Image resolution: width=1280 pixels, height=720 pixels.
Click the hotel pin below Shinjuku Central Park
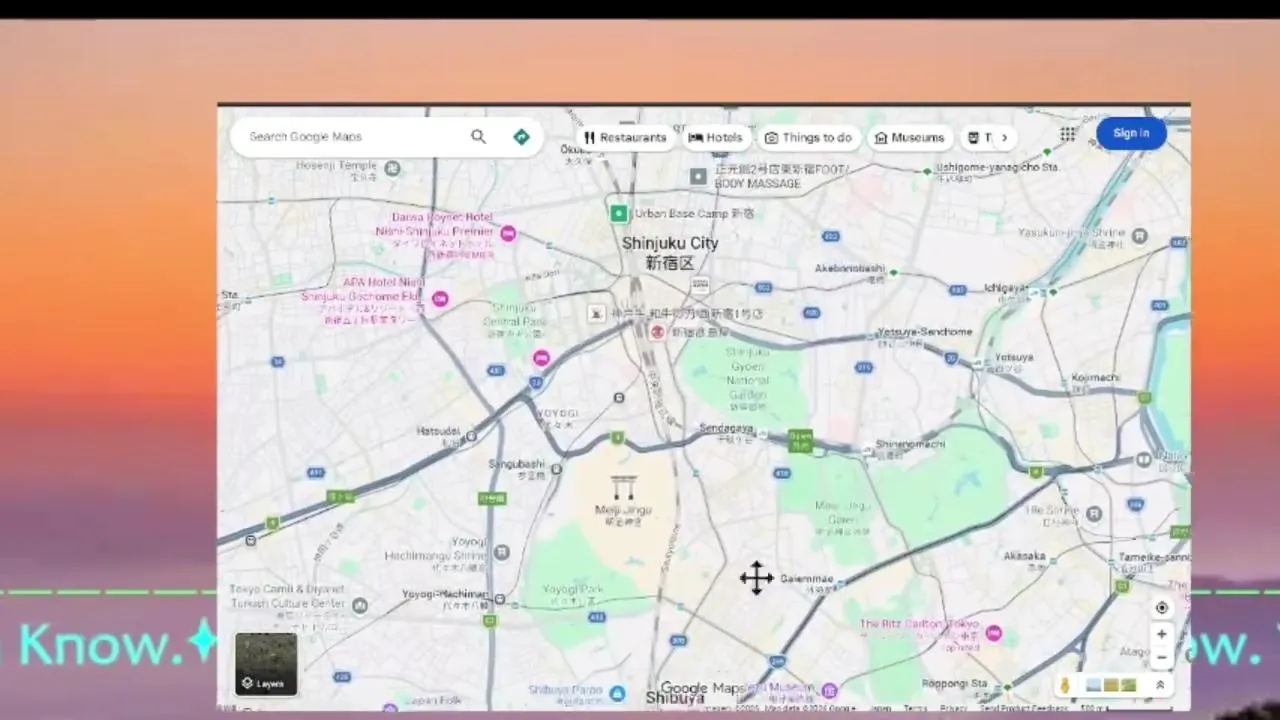[541, 358]
